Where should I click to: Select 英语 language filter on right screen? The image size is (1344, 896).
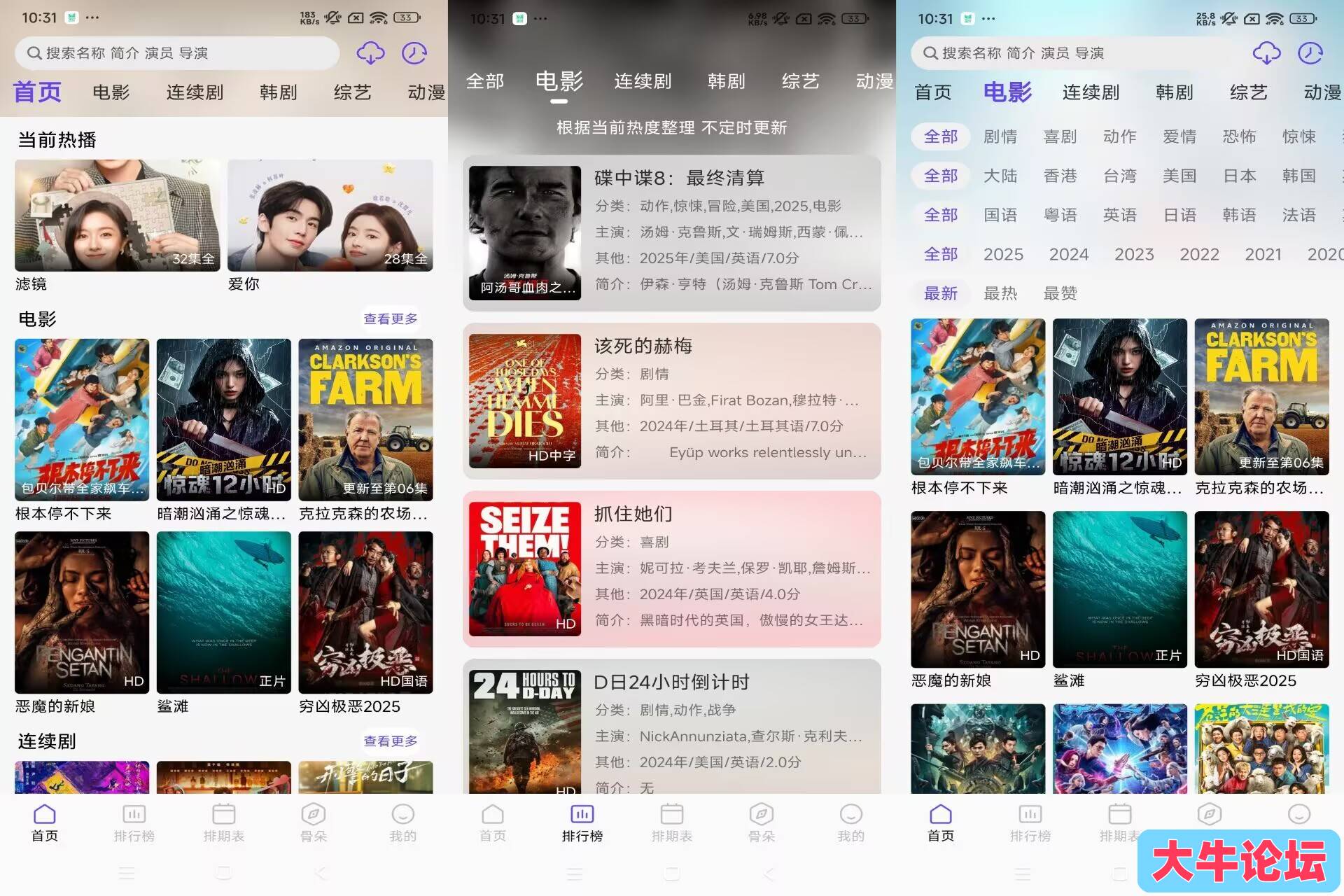[1120, 215]
